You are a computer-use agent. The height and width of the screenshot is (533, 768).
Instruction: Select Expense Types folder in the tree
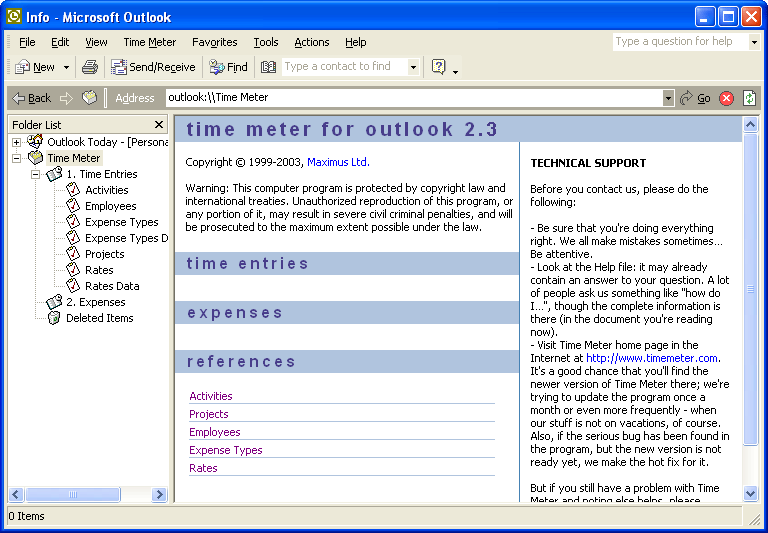[121, 222]
